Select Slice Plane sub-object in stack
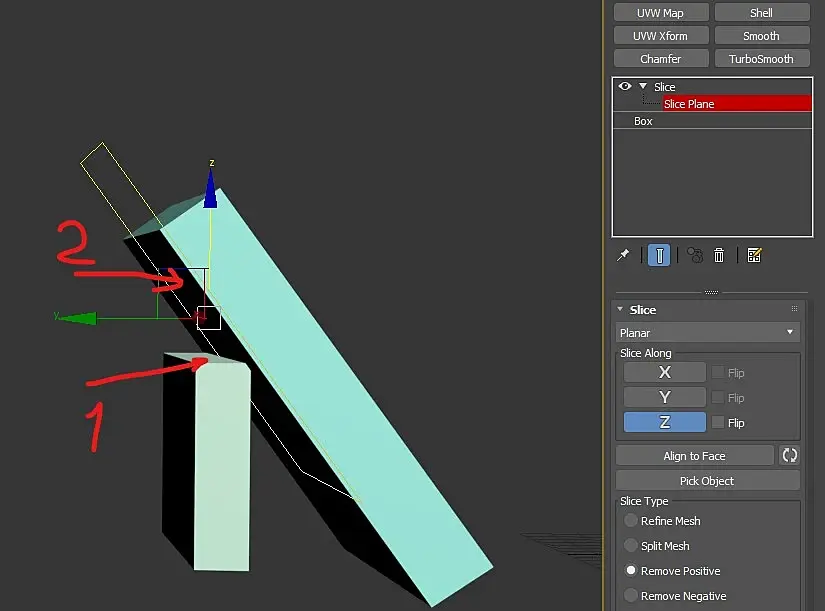This screenshot has height=611, width=825. (689, 104)
